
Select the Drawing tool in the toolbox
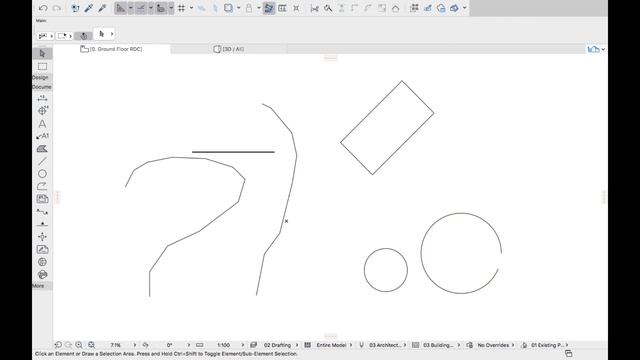tap(42, 199)
